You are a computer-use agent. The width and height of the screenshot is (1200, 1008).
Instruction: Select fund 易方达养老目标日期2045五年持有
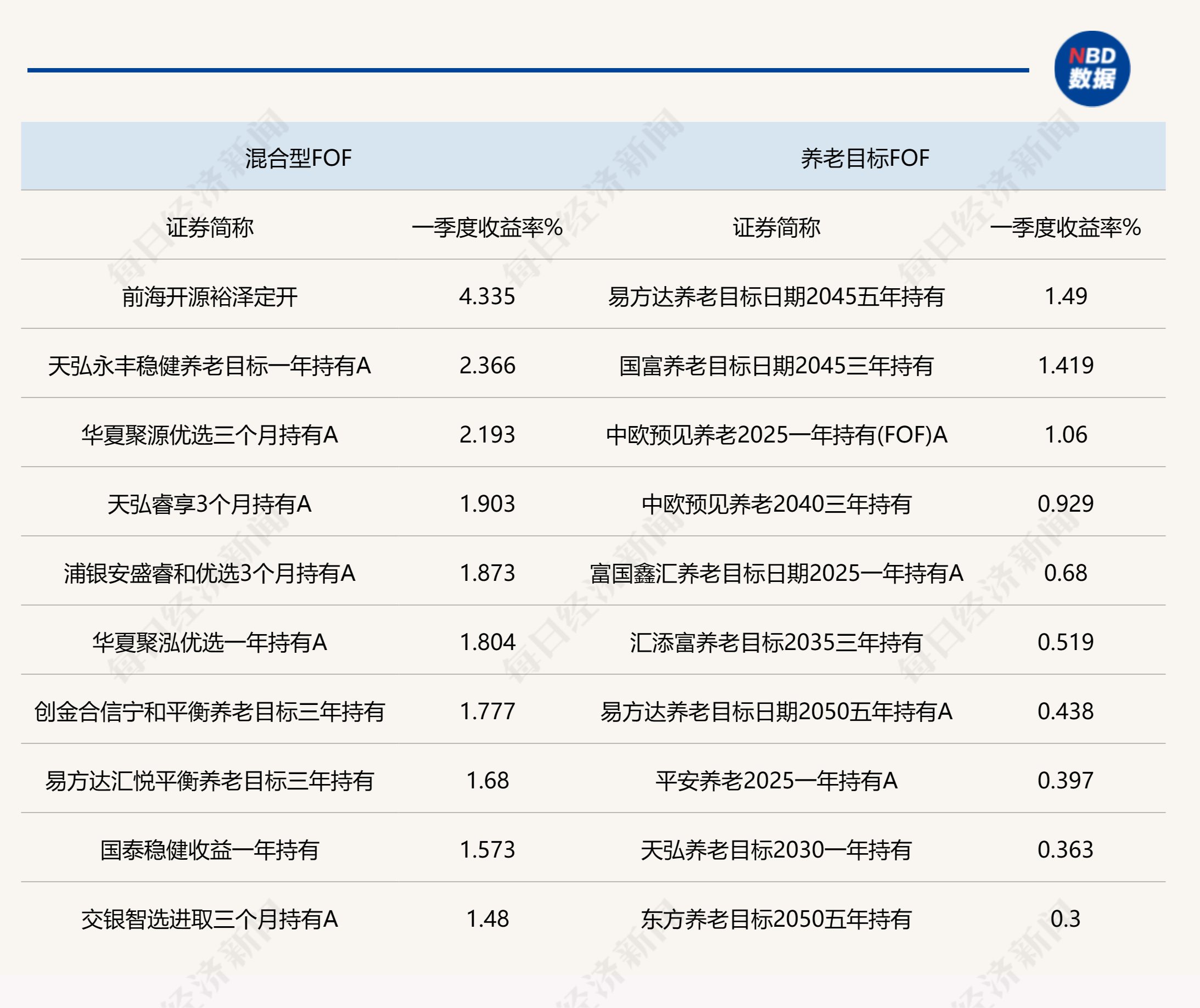tap(777, 296)
